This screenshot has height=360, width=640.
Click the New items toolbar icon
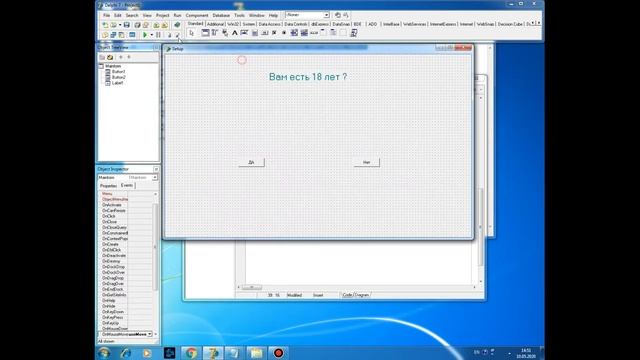(105, 25)
